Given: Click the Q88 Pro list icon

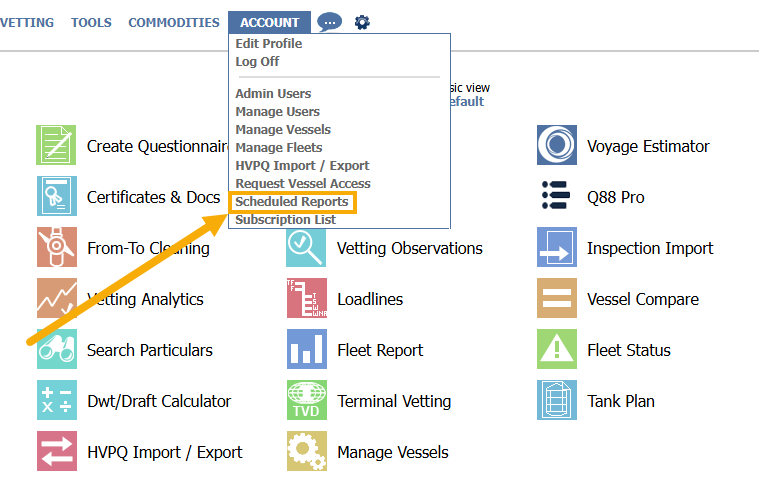Looking at the screenshot, I should click(557, 197).
